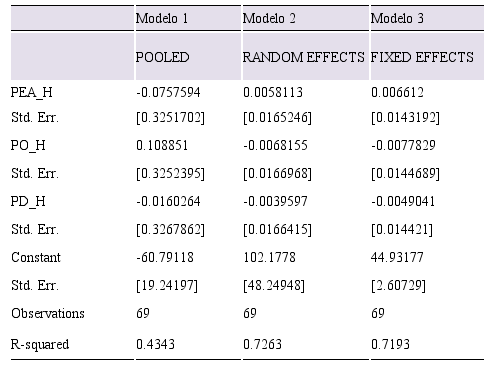Select the fixed effects PD_H value -0.0049041
Viewport: 489px width, 365px height.
coord(403,202)
